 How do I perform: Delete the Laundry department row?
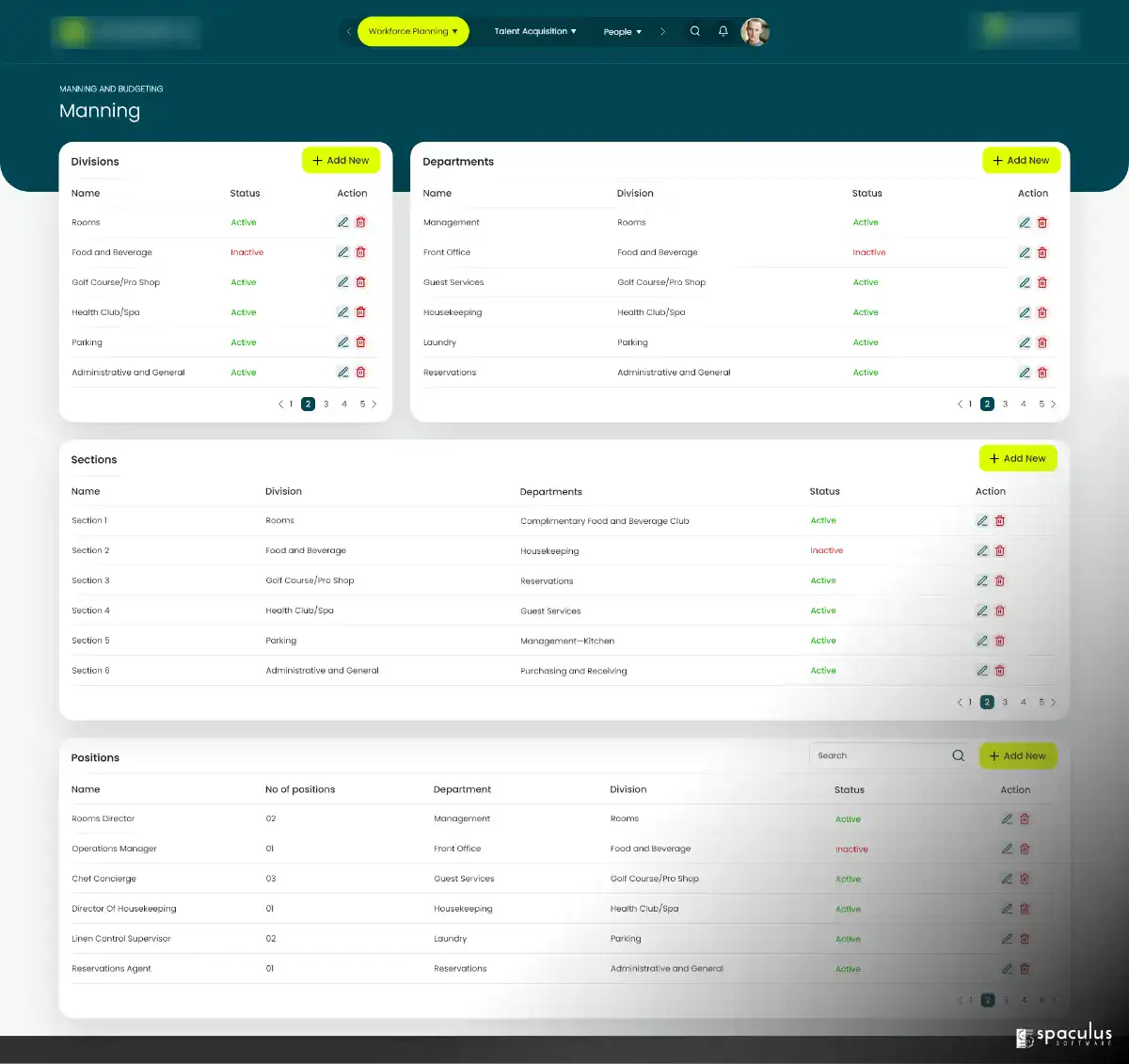1042,342
